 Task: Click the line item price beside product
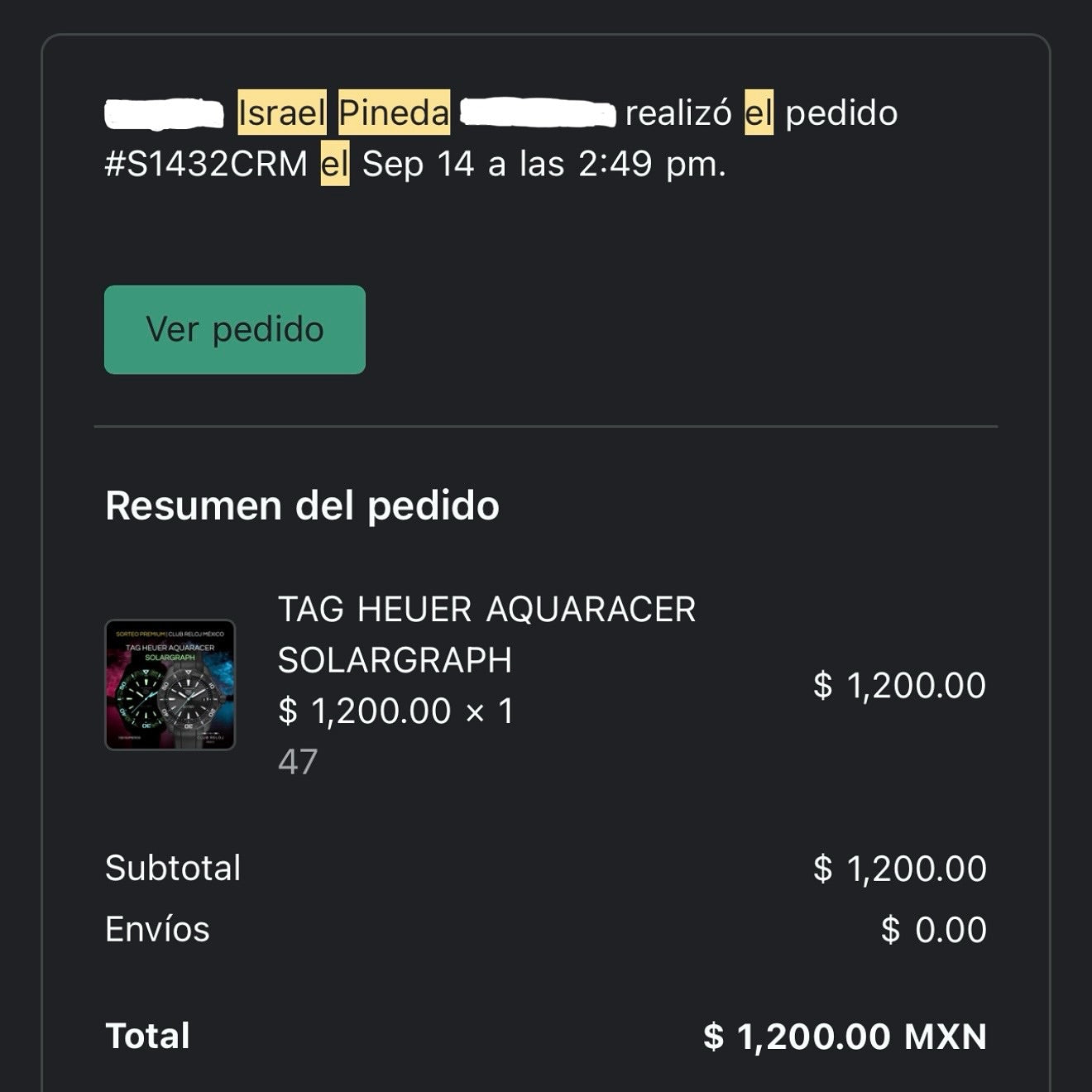(x=899, y=685)
